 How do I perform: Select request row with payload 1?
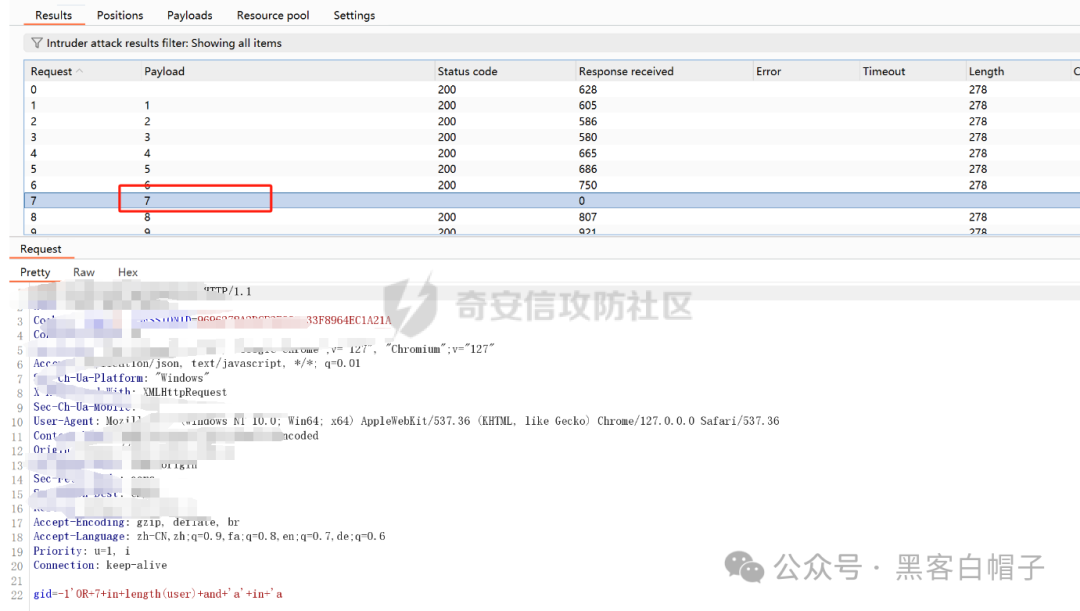pos(551,105)
